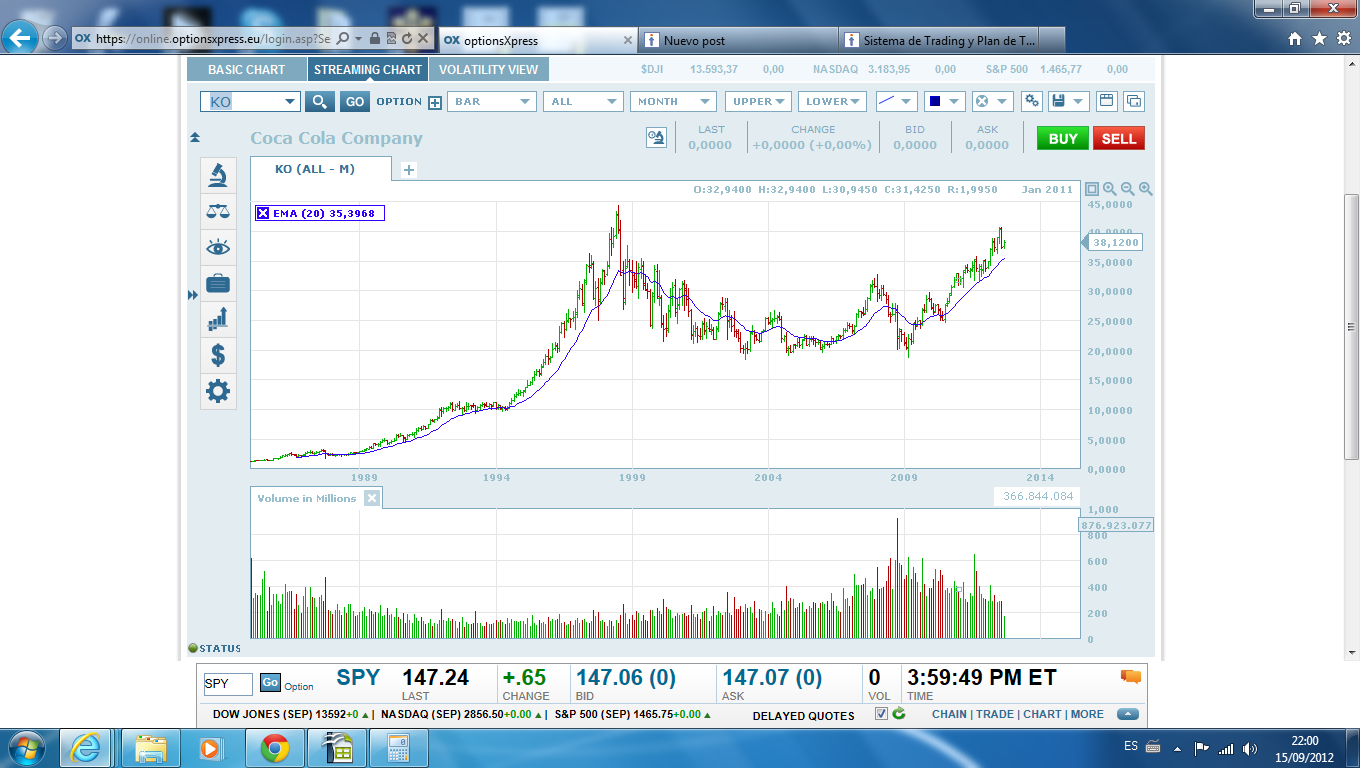Switch to the STREAMING CHART tab
Image resolution: width=1360 pixels, height=768 pixels.
[368, 69]
